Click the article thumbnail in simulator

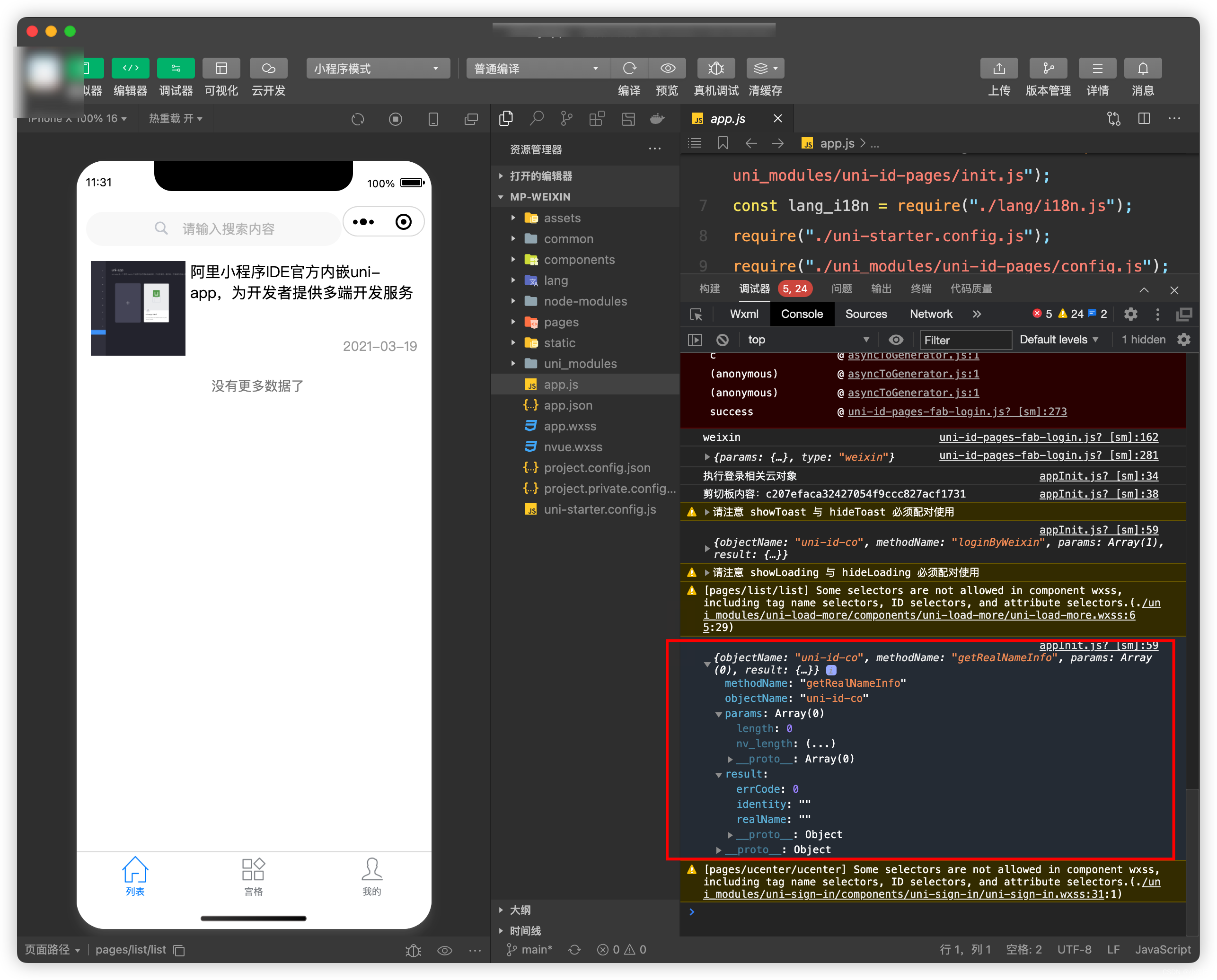pyautogui.click(x=138, y=308)
